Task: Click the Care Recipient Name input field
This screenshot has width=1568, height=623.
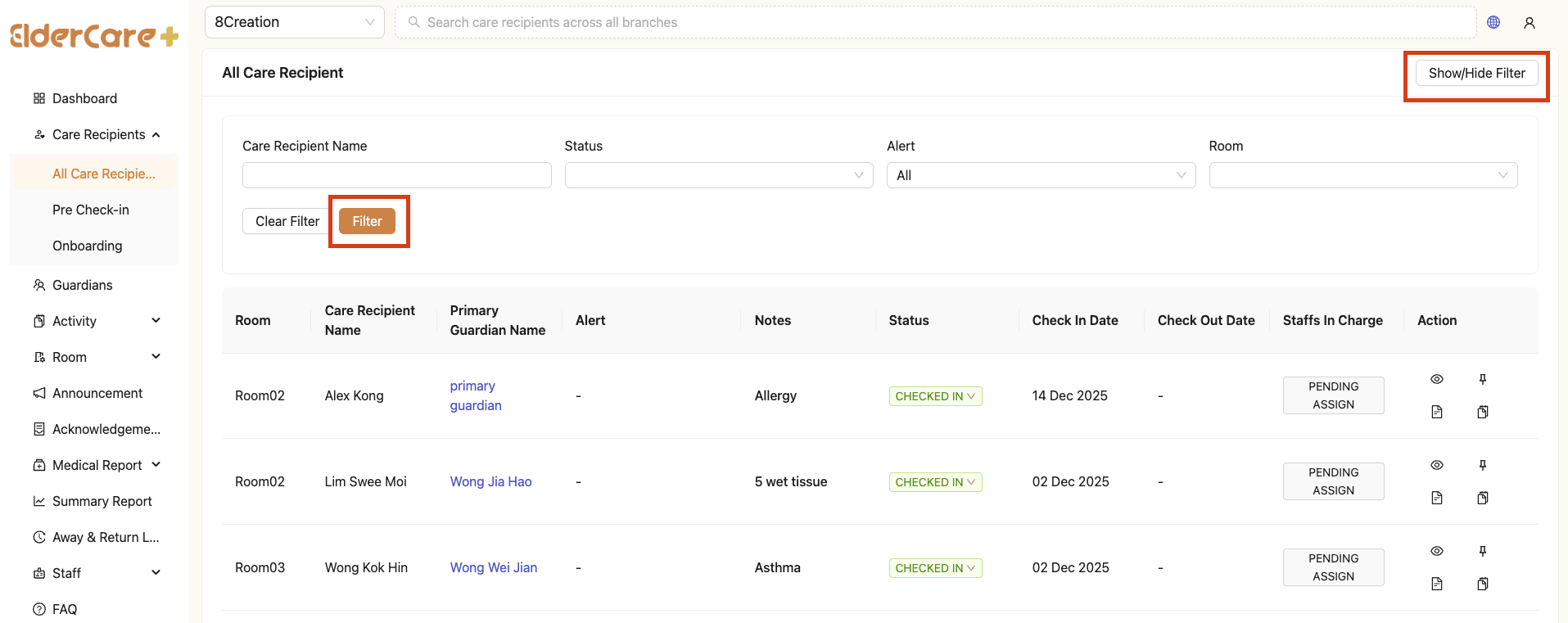Action: tap(396, 175)
